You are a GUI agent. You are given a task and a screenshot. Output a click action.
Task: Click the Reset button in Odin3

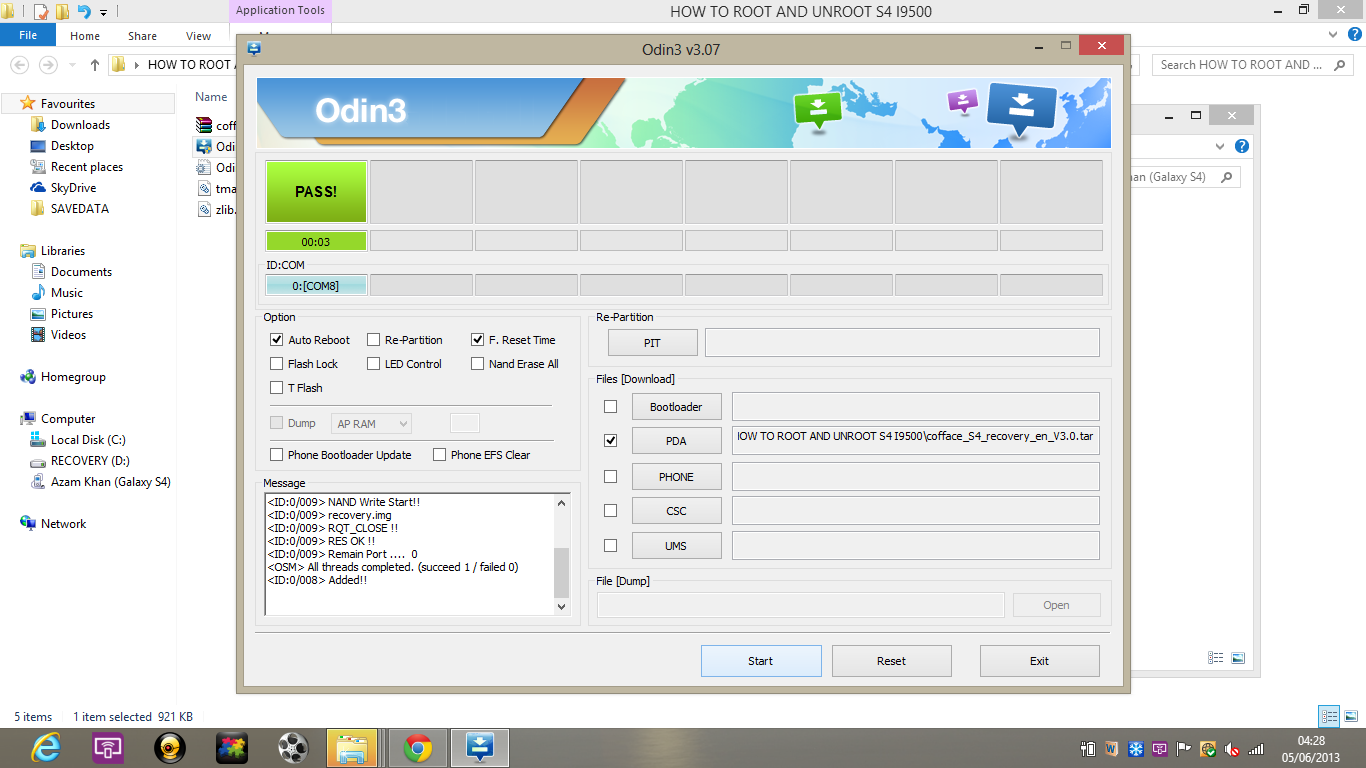tap(891, 661)
